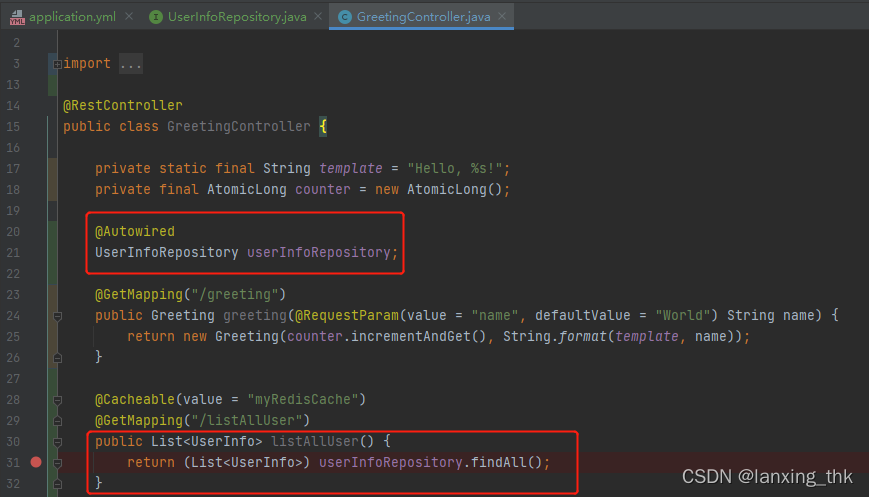Viewport: 869px width, 497px height.
Task: Click the YML file icon on application.yml tab
Action: [17, 17]
